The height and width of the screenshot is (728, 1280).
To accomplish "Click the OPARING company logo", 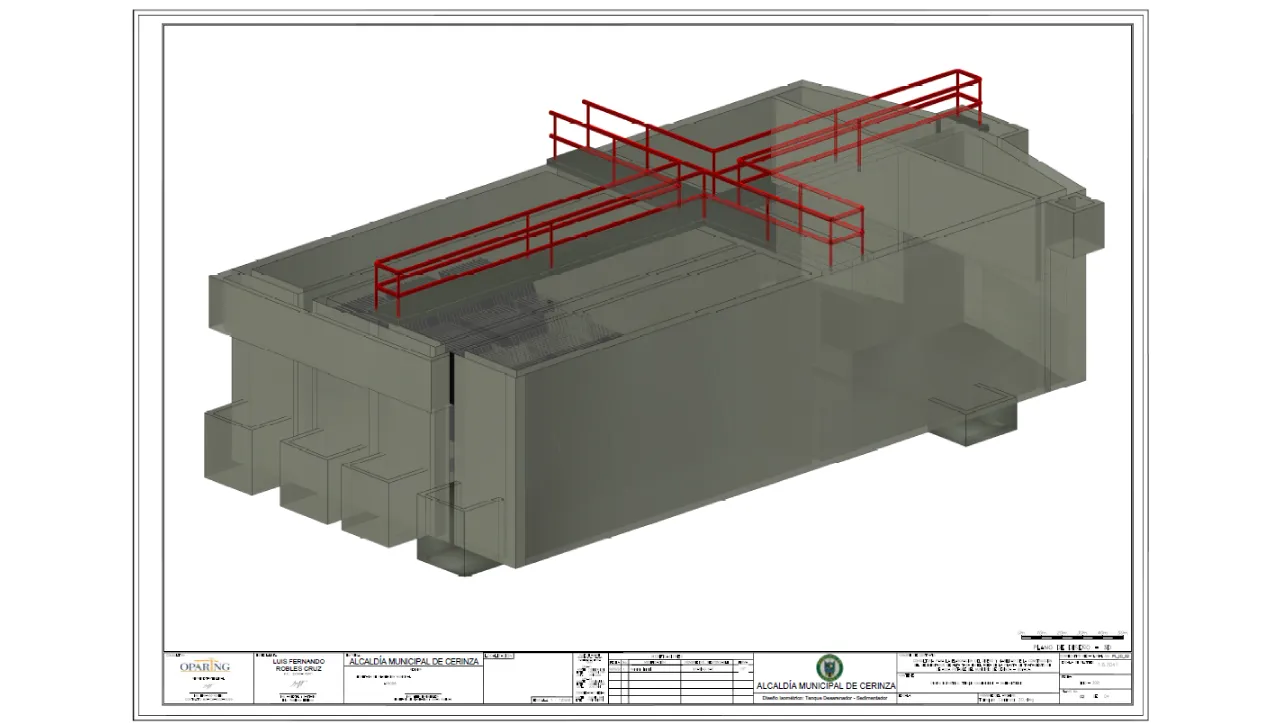I will point(205,667).
